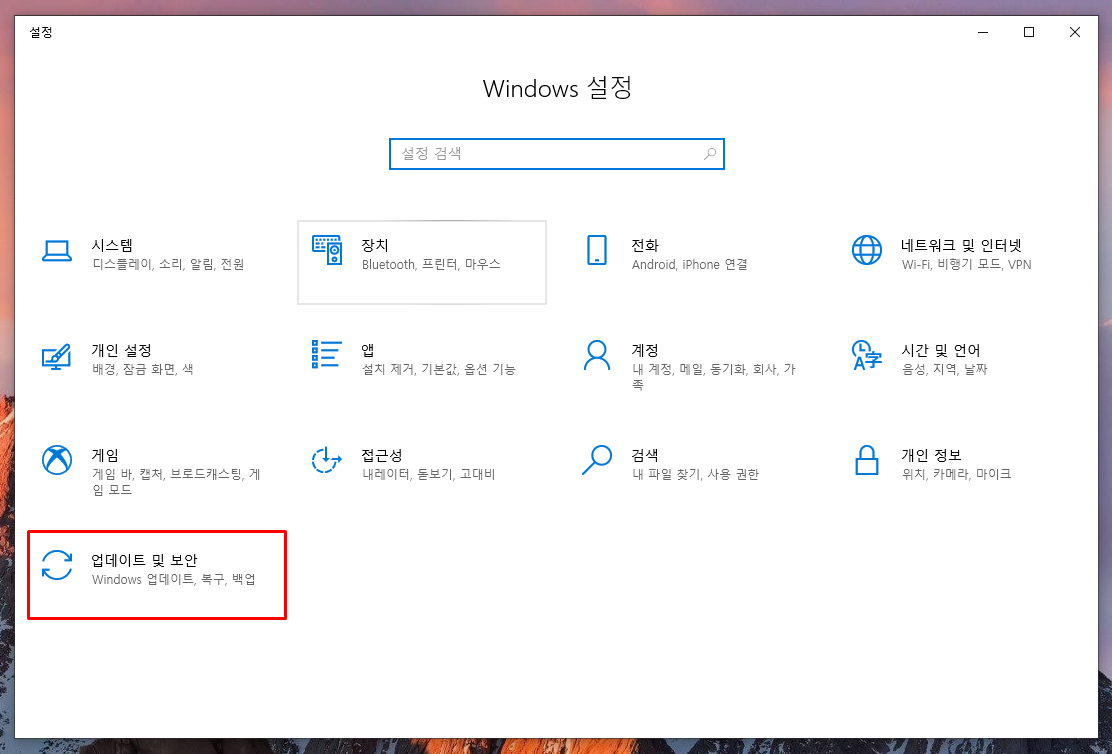Screen dimensions: 1112x754
Task: Open the 게임 Xbox icon
Action: pyautogui.click(x=57, y=460)
